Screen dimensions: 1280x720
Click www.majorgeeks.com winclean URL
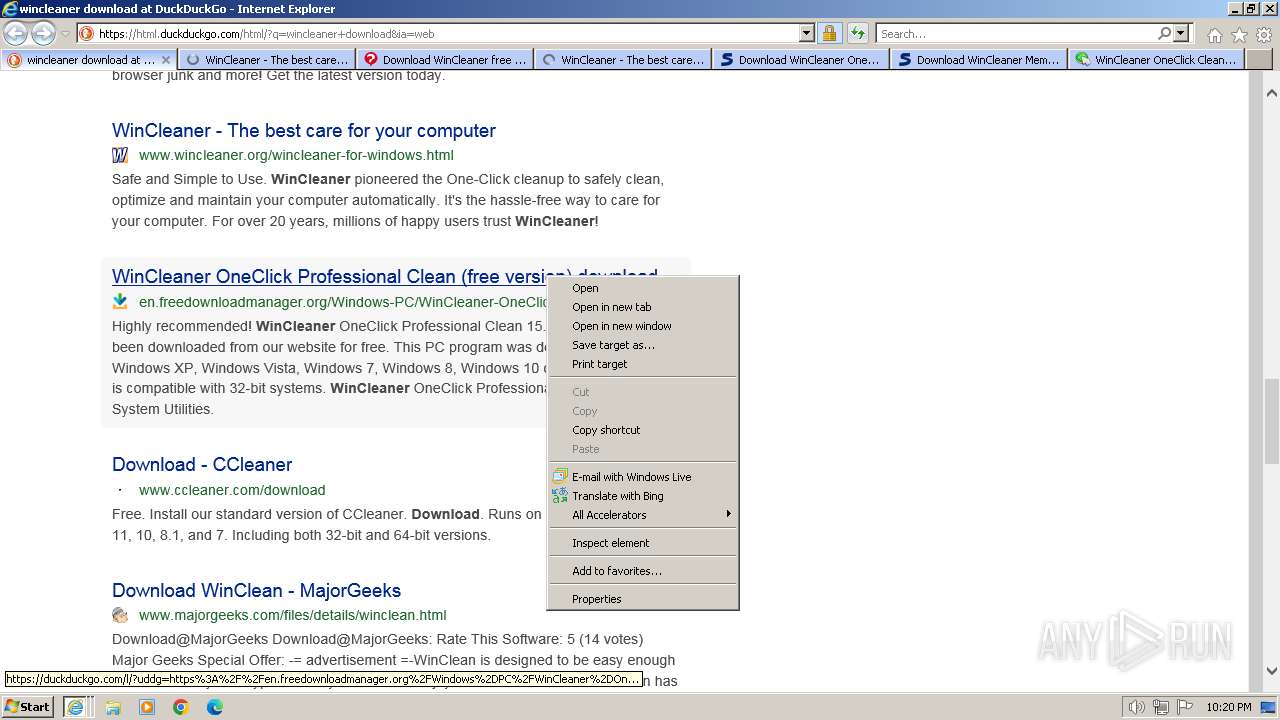tap(293, 615)
